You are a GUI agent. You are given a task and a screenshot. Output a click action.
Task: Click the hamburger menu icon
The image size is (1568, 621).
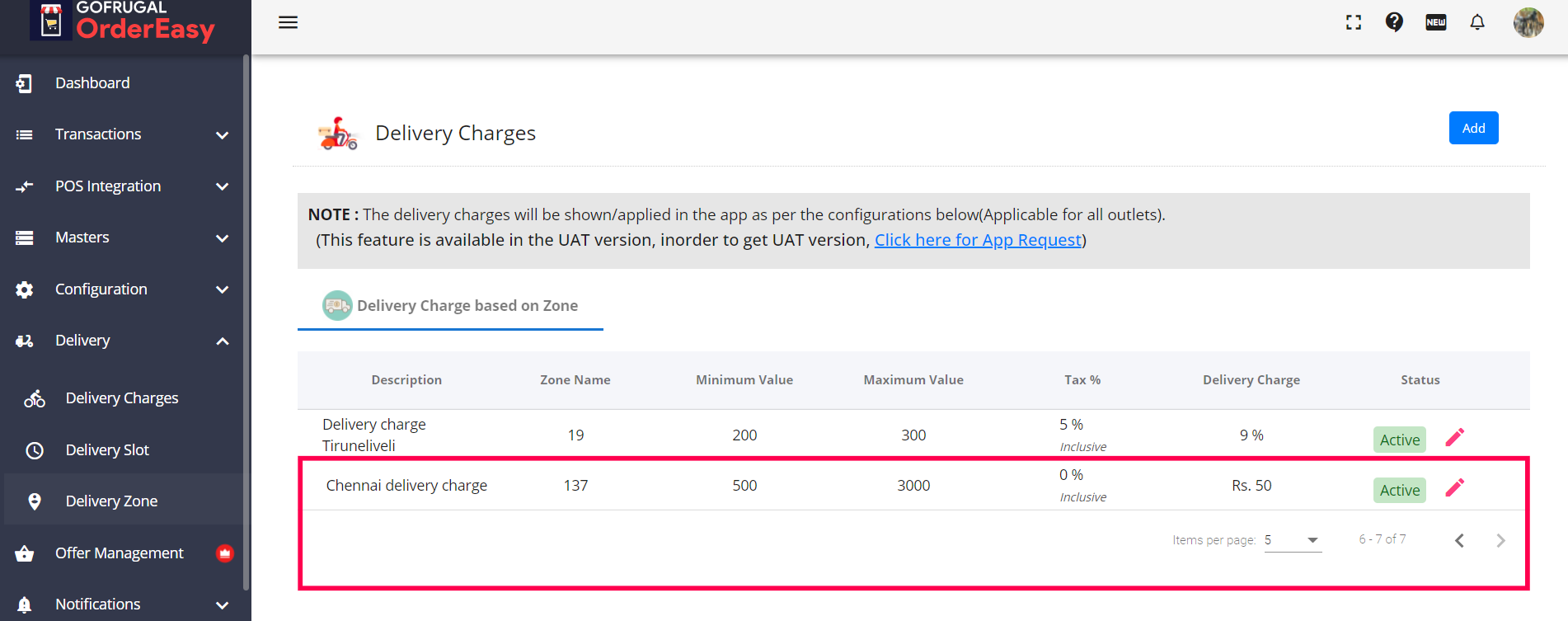[x=288, y=22]
